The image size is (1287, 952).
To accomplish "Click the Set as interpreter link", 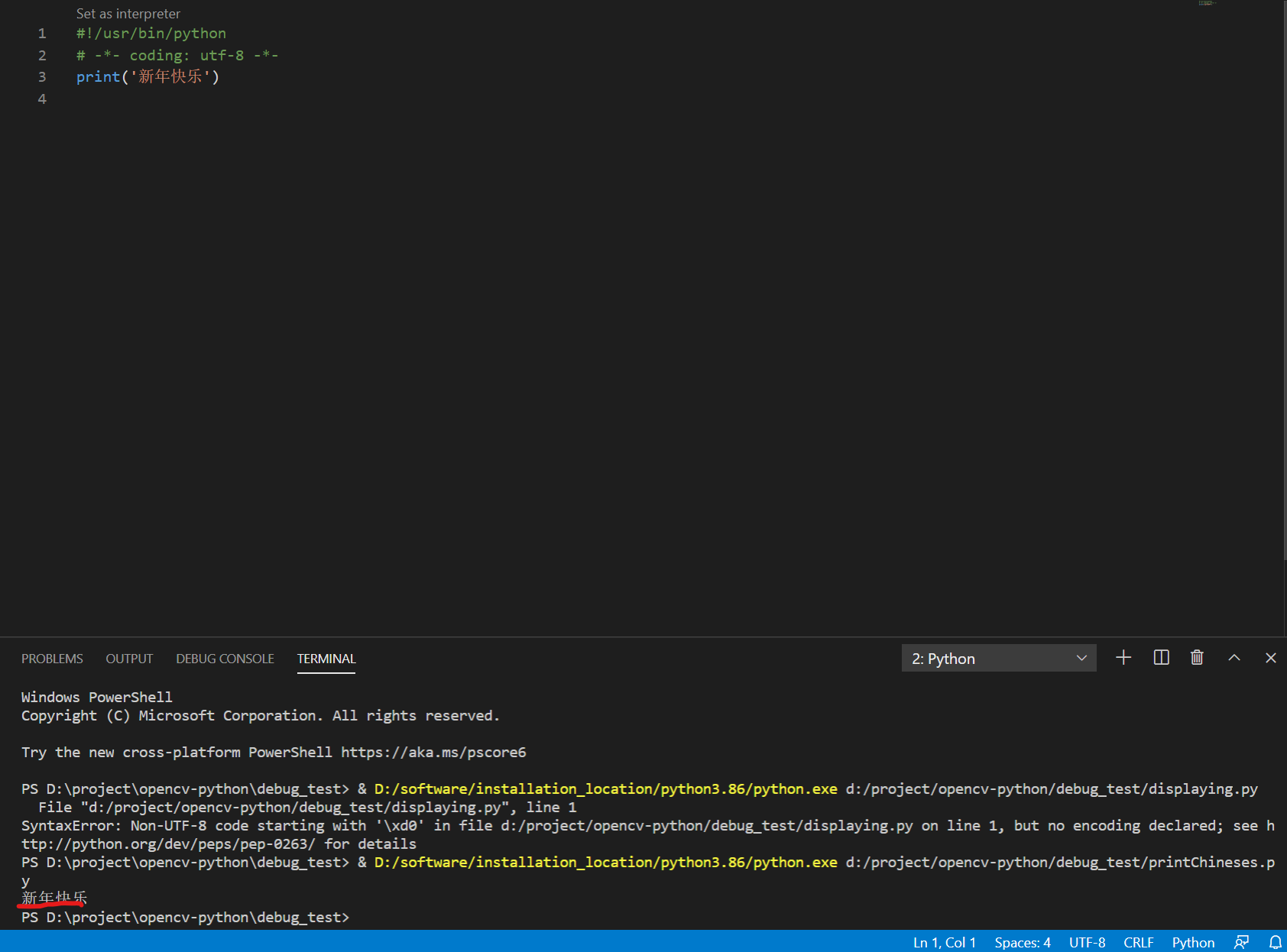I will [x=128, y=13].
